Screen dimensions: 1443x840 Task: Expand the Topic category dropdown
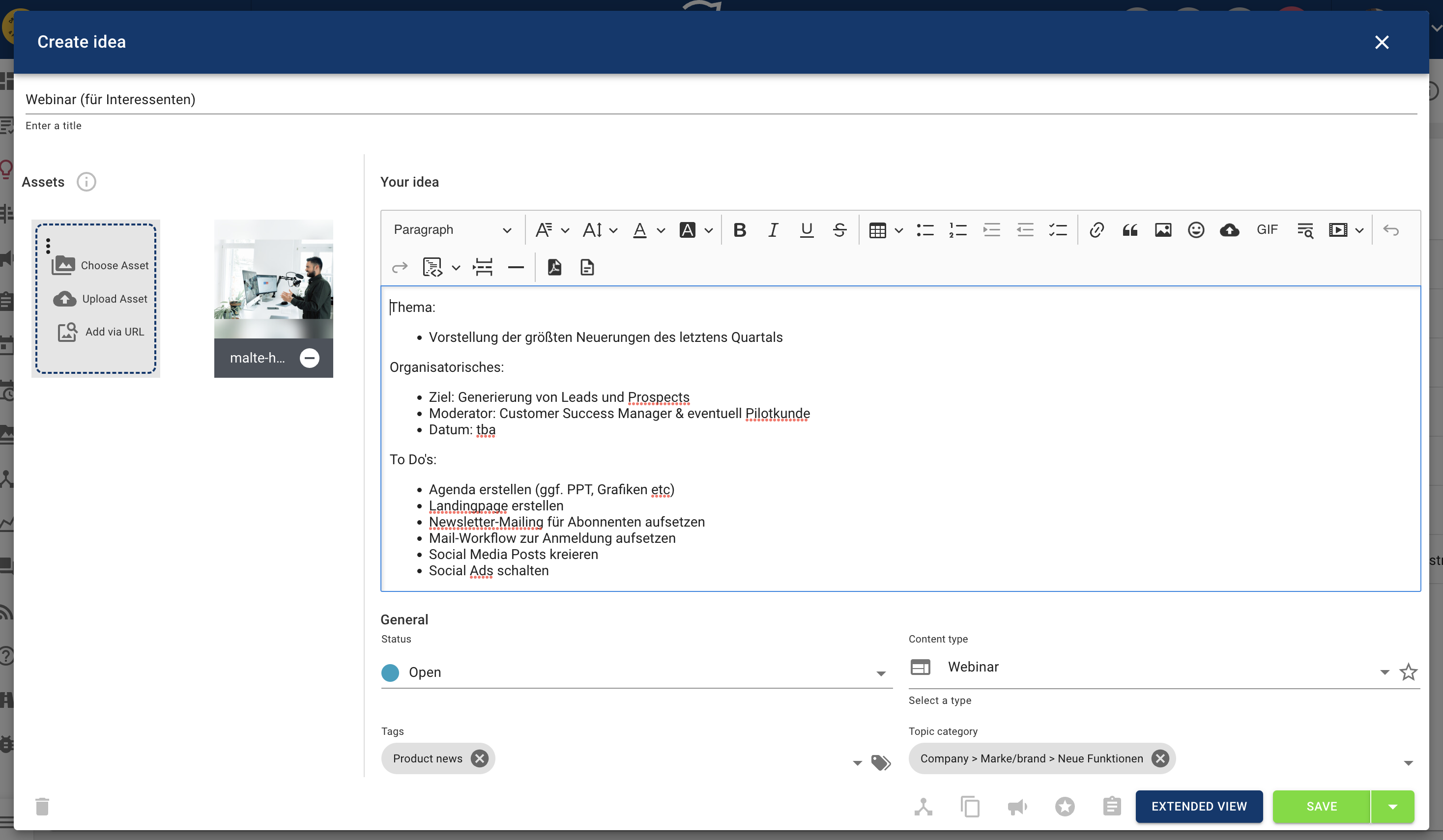pyautogui.click(x=1408, y=763)
